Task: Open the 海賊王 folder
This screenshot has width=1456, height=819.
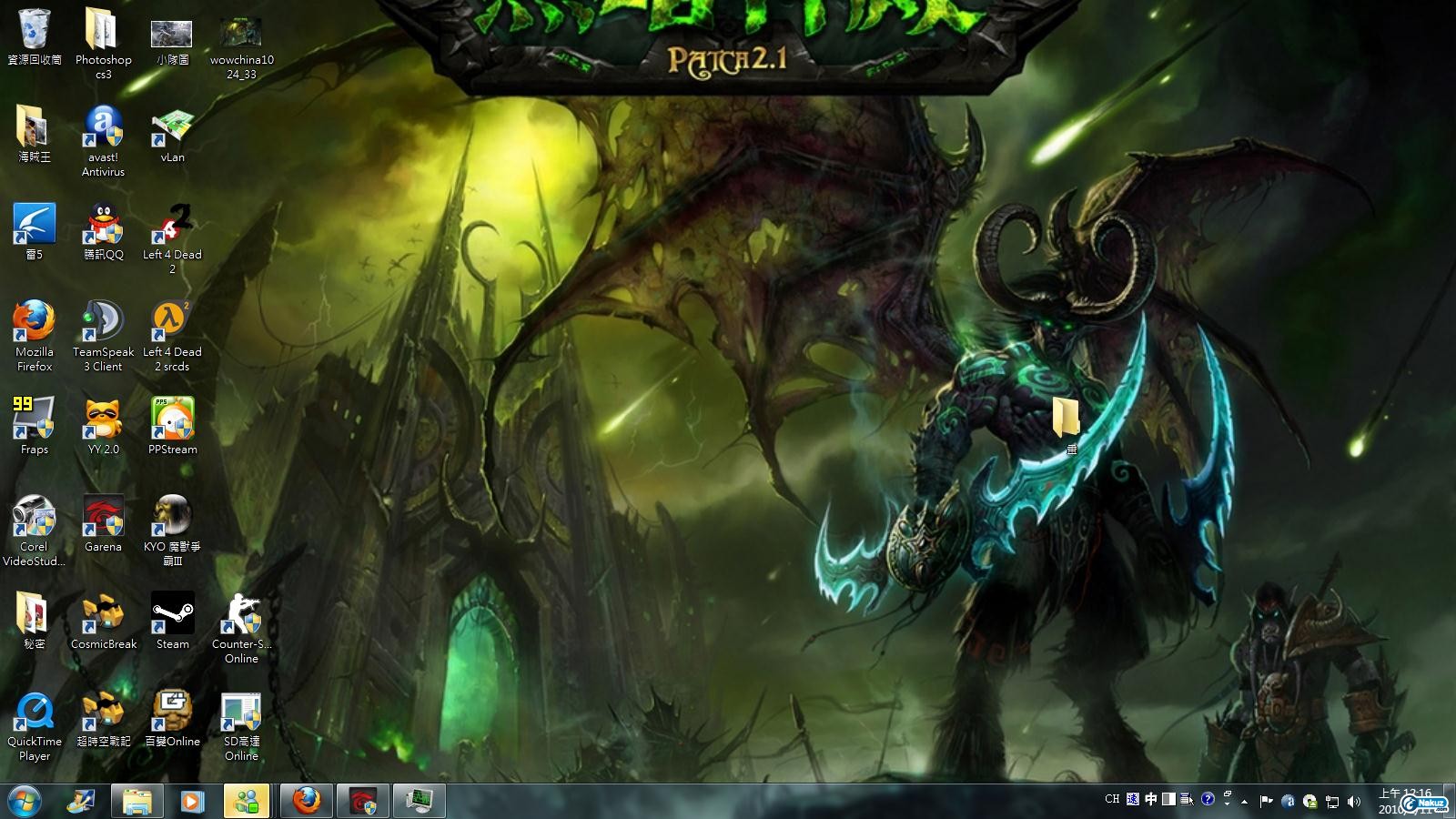Action: click(x=35, y=134)
